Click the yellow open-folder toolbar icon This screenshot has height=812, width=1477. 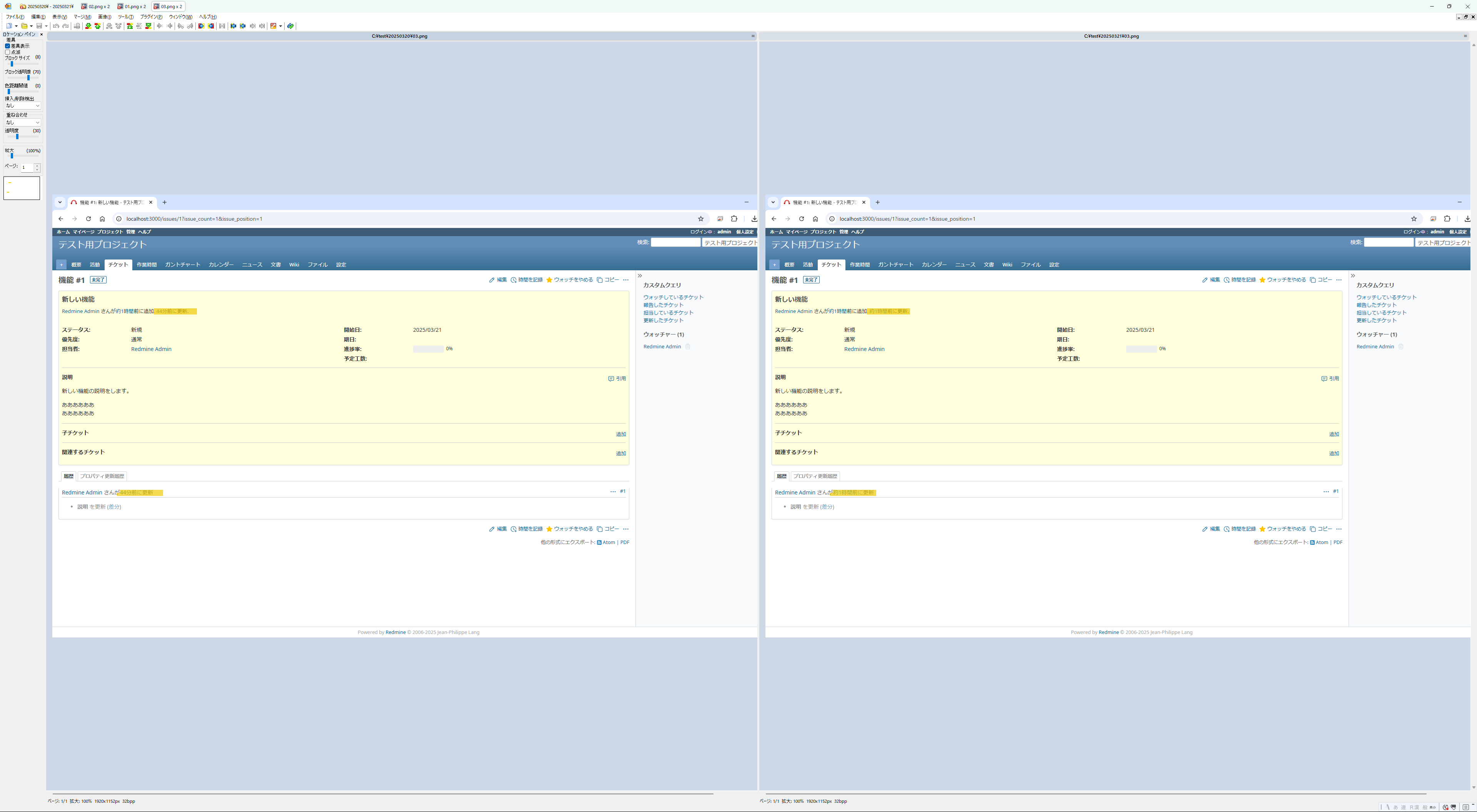24,26
